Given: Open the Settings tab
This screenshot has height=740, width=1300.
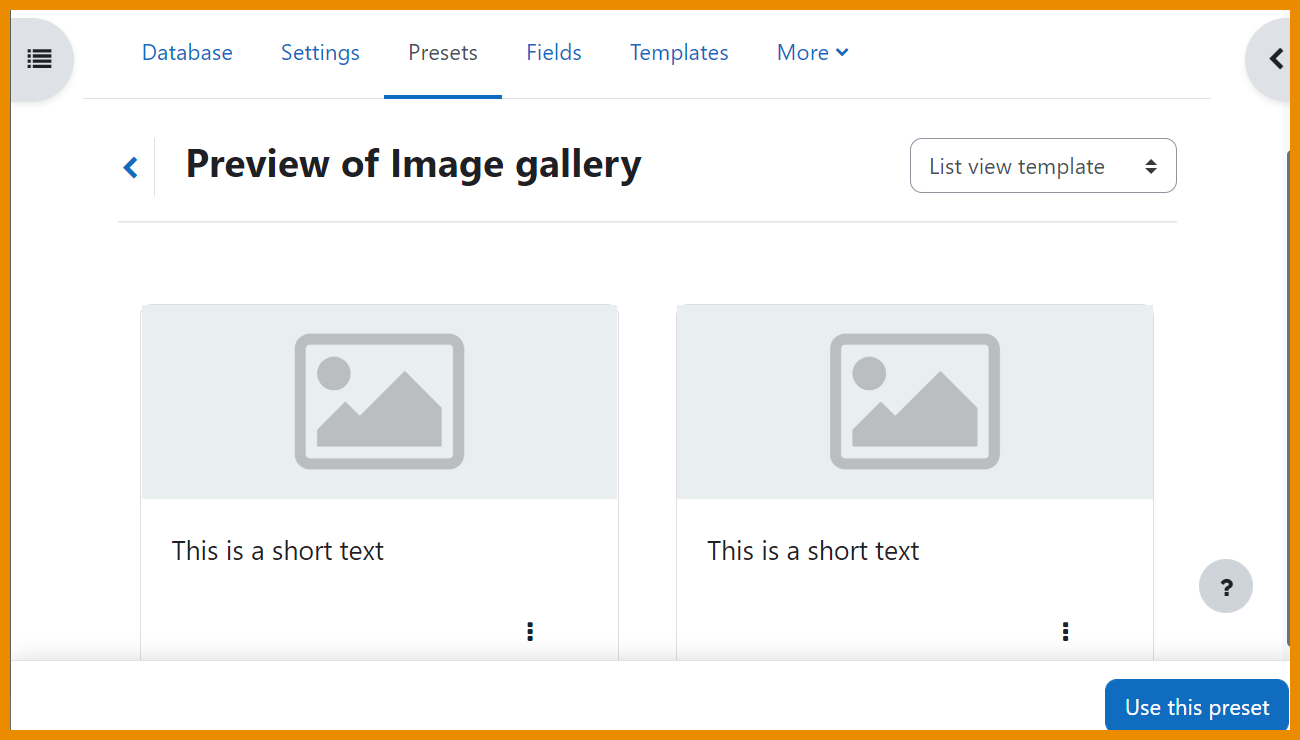Looking at the screenshot, I should [320, 53].
